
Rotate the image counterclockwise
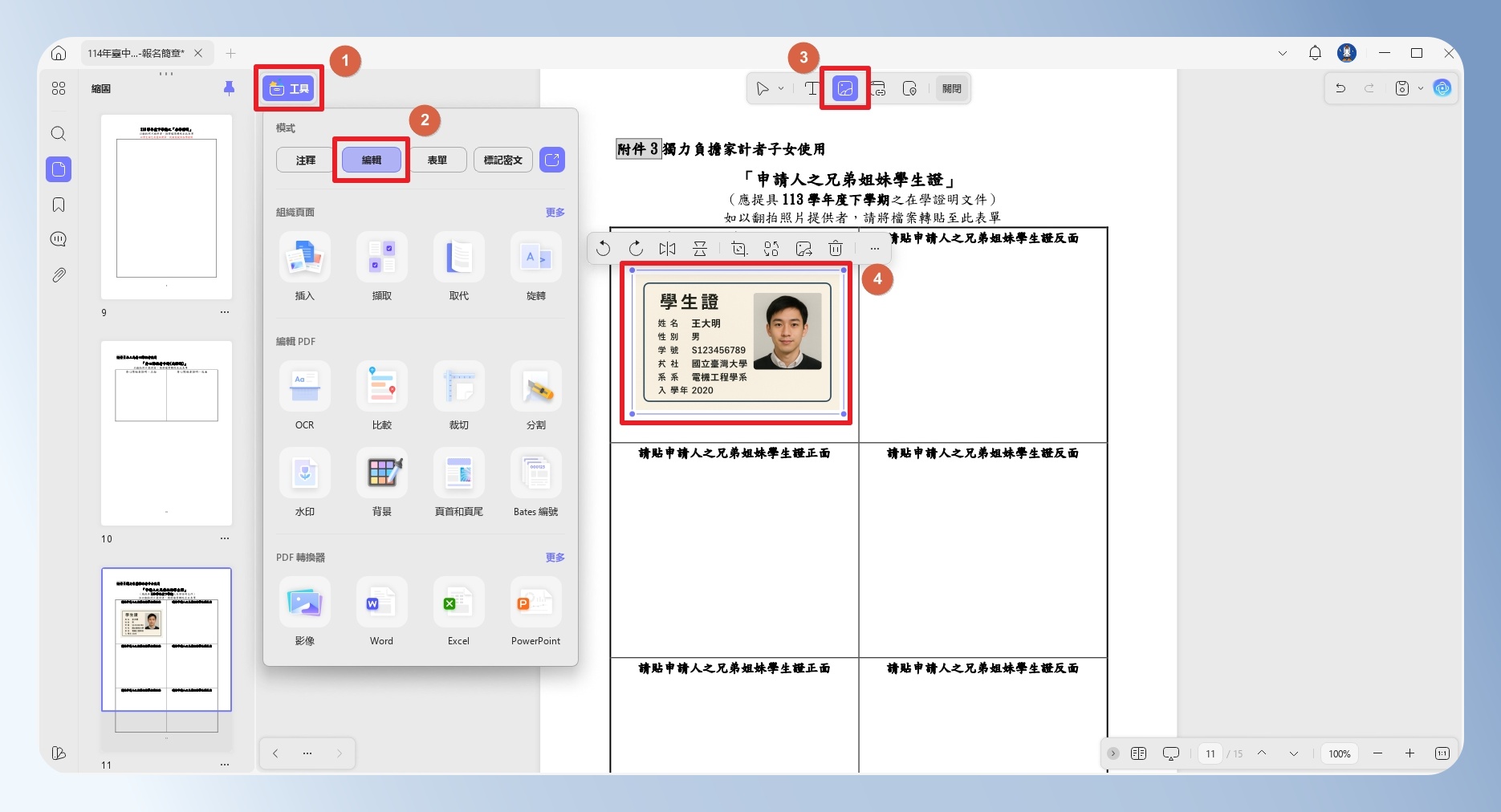(604, 249)
